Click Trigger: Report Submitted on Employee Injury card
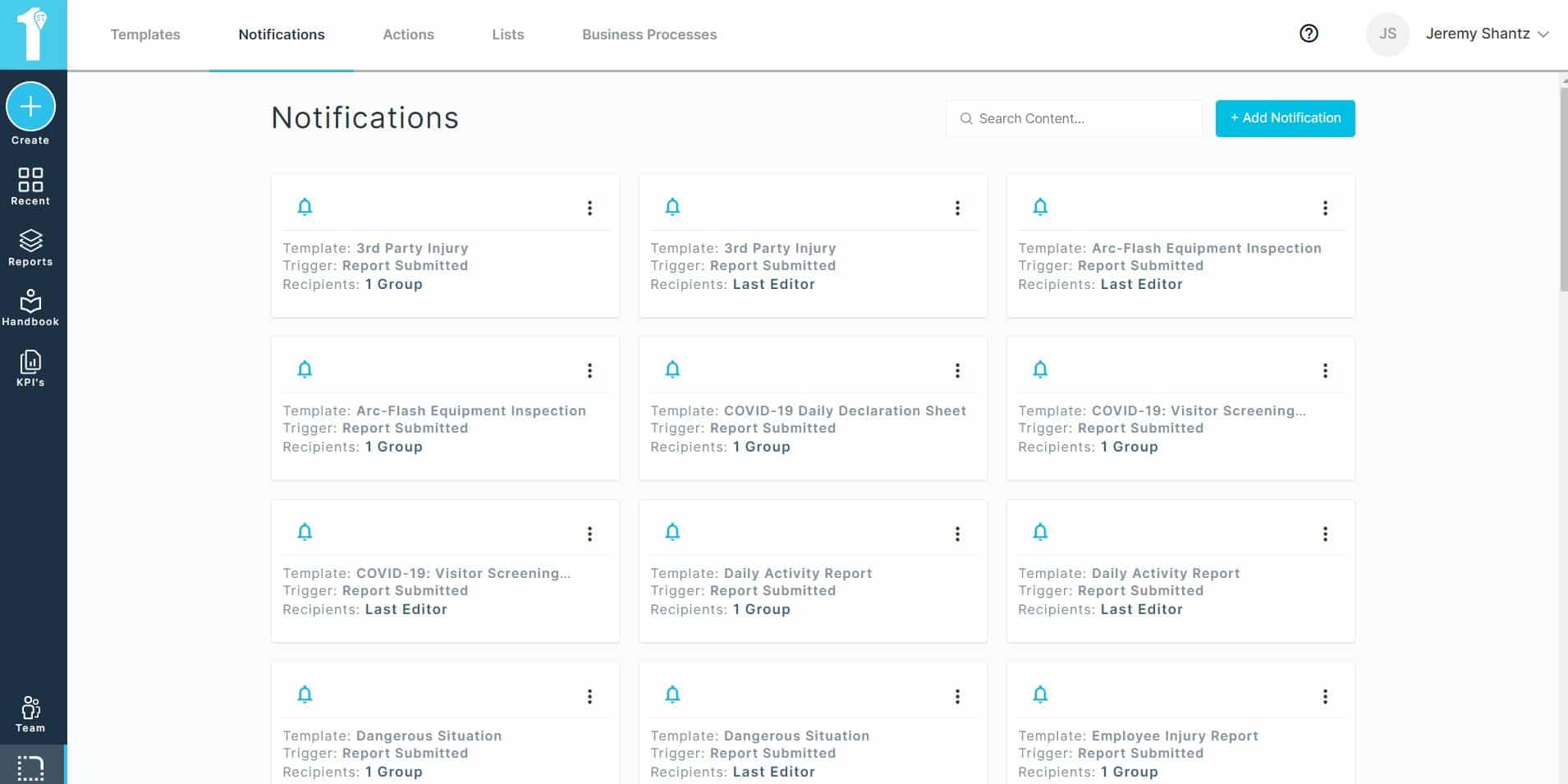Image resolution: width=1568 pixels, height=784 pixels. point(1111,753)
